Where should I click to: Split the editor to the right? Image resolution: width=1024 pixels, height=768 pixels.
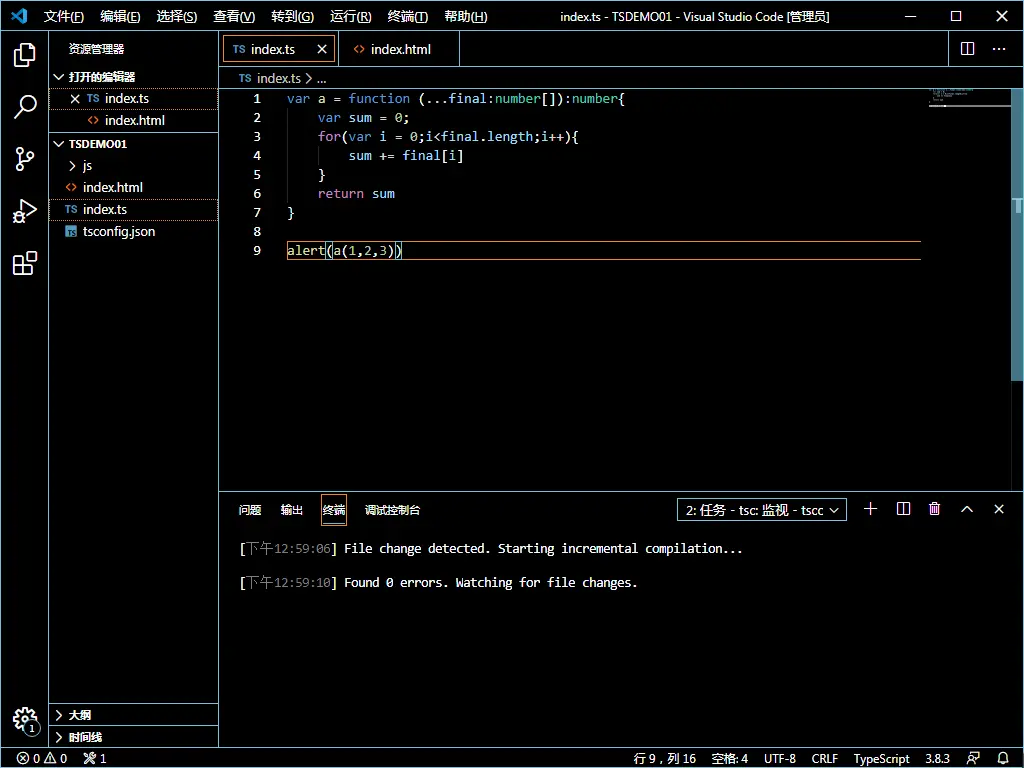(x=967, y=49)
